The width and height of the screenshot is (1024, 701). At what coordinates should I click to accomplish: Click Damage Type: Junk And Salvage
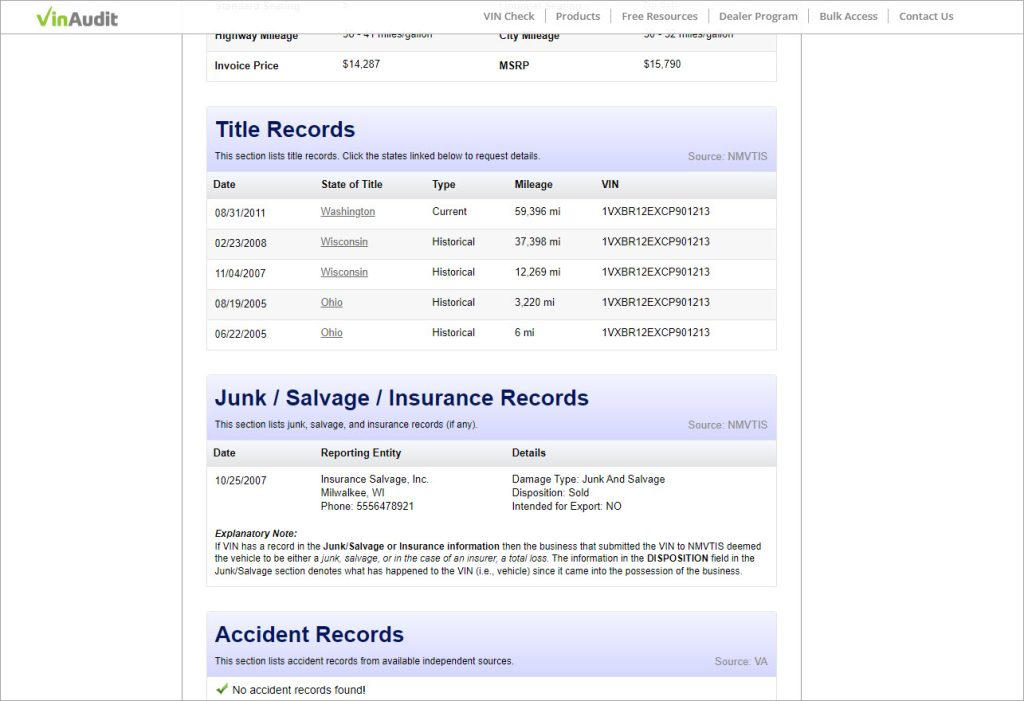tap(588, 480)
